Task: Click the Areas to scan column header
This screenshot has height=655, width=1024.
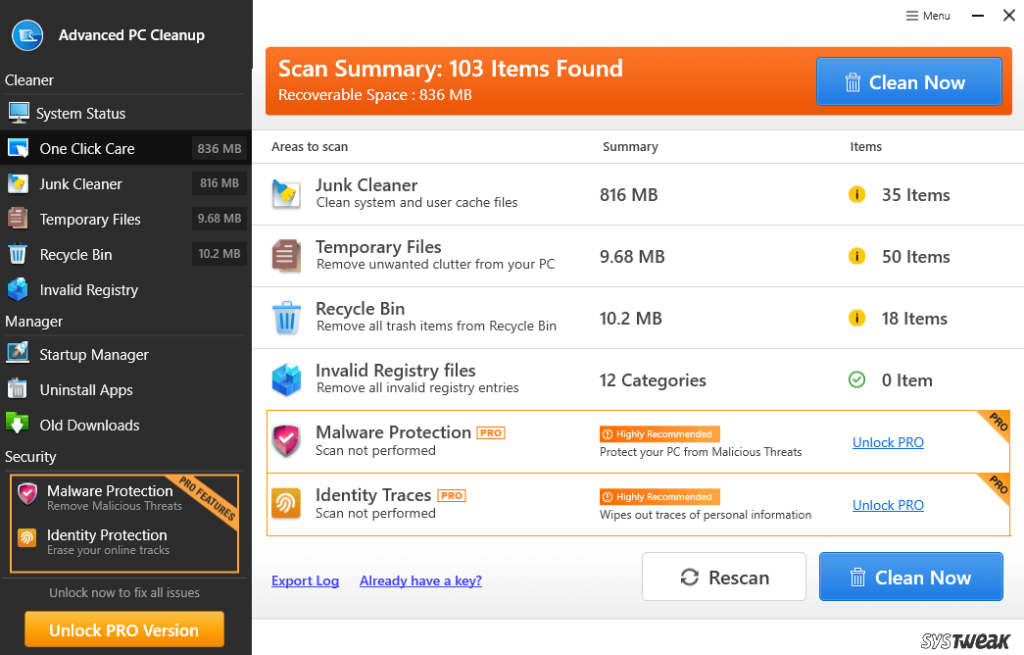Action: click(x=310, y=147)
